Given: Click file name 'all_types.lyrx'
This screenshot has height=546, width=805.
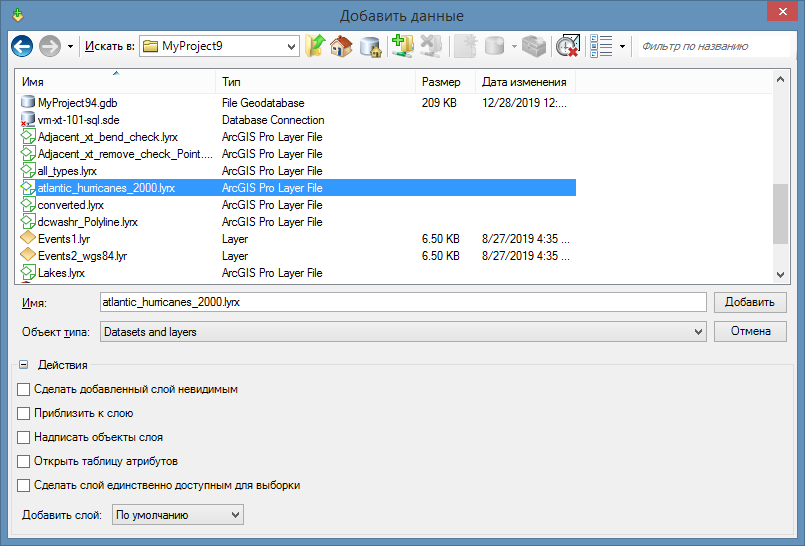Looking at the screenshot, I should (67, 171).
